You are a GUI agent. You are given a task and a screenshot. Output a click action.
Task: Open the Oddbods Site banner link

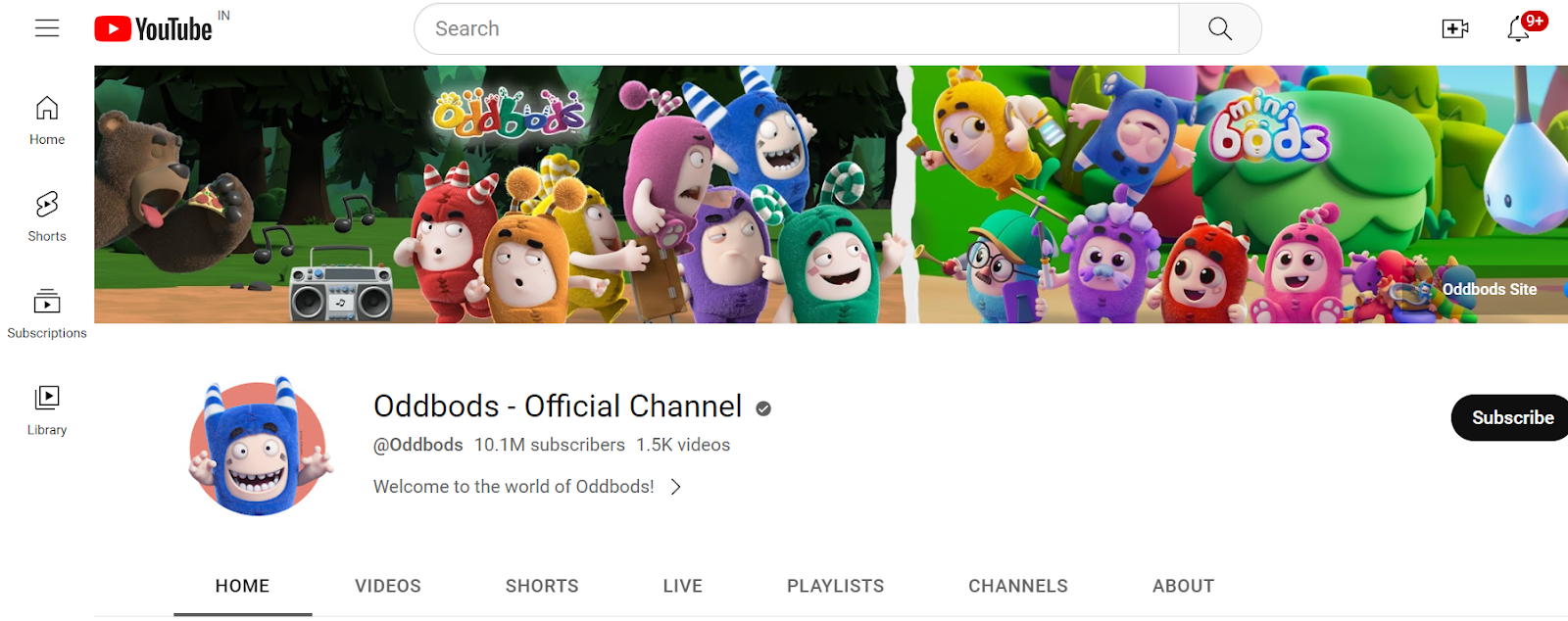(1489, 290)
